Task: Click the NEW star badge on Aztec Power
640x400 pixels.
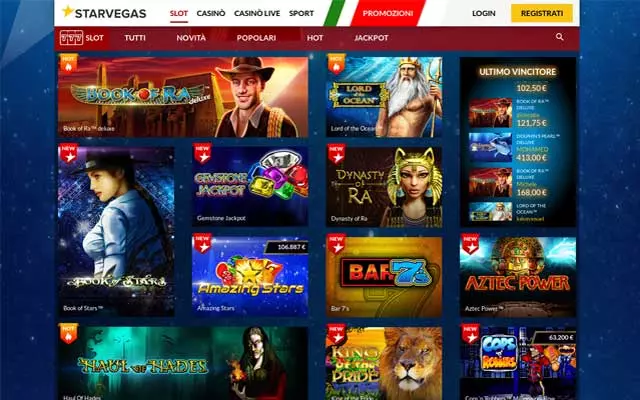Action: [470, 244]
